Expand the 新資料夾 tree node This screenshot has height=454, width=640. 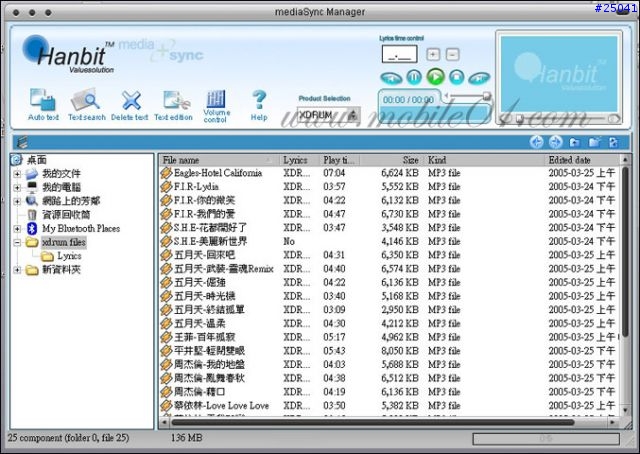17,270
